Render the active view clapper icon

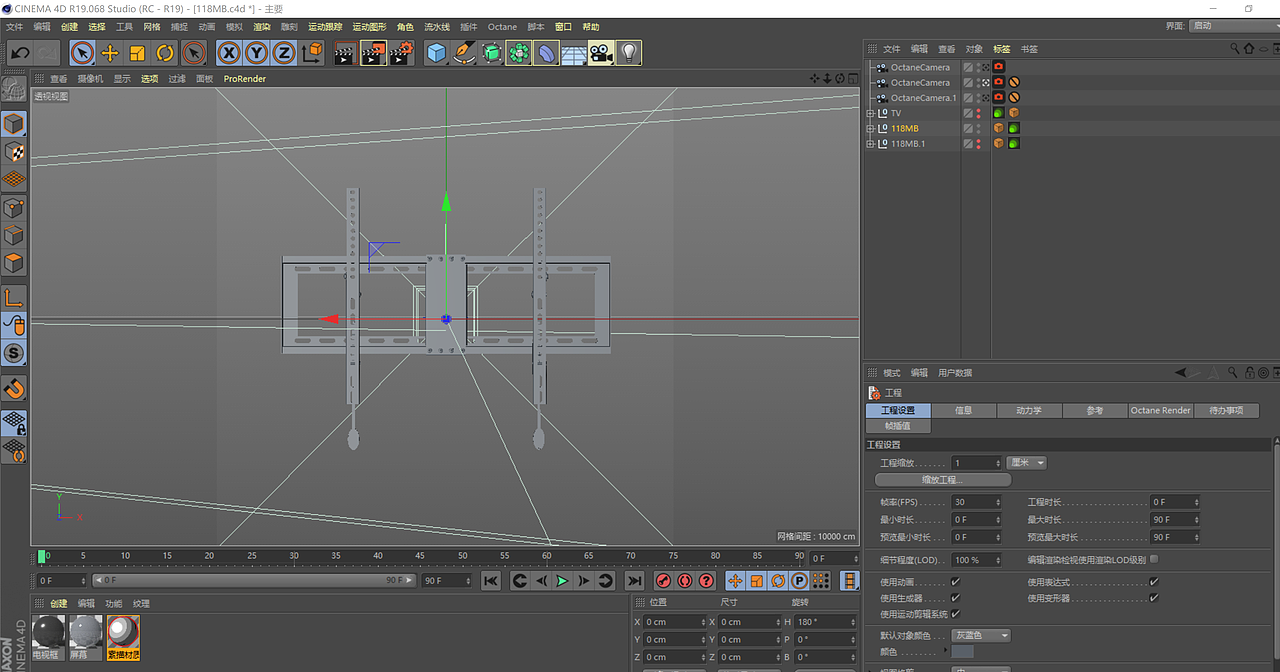click(345, 53)
